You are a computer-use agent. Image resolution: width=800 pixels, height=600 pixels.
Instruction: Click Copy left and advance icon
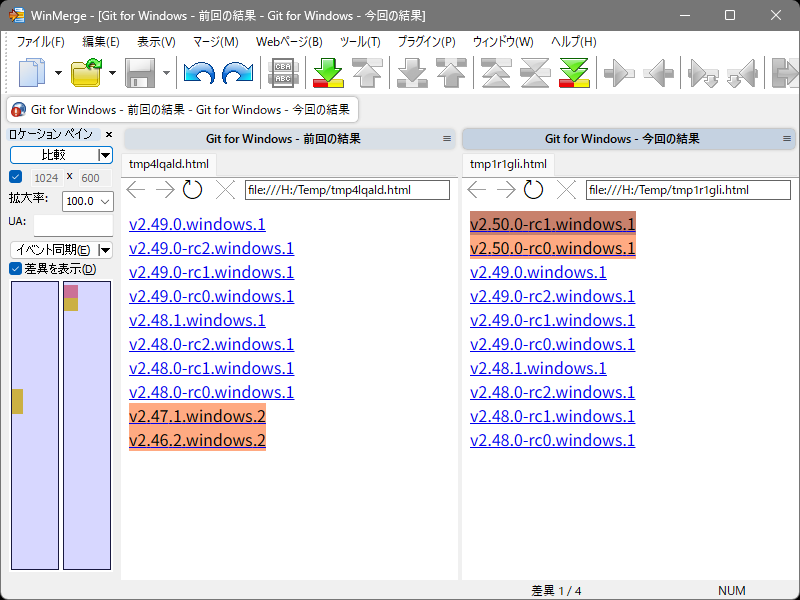point(742,73)
